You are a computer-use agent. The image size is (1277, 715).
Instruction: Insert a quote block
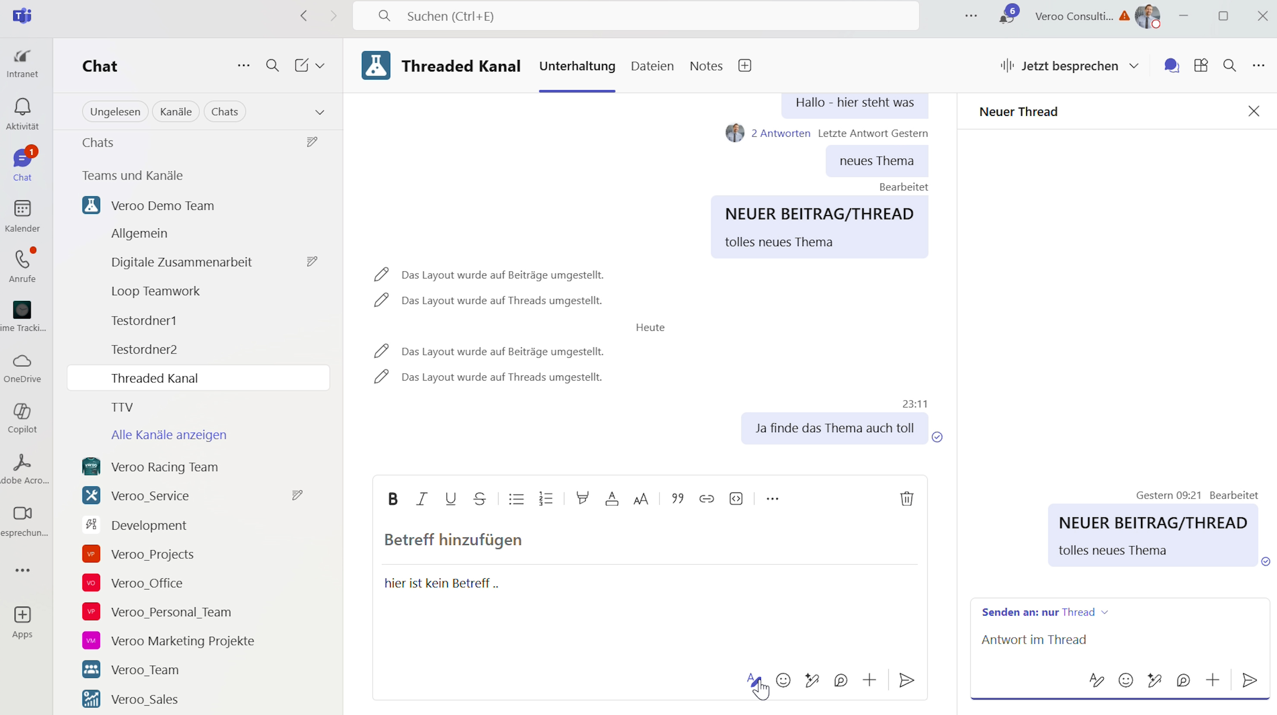[678, 499]
